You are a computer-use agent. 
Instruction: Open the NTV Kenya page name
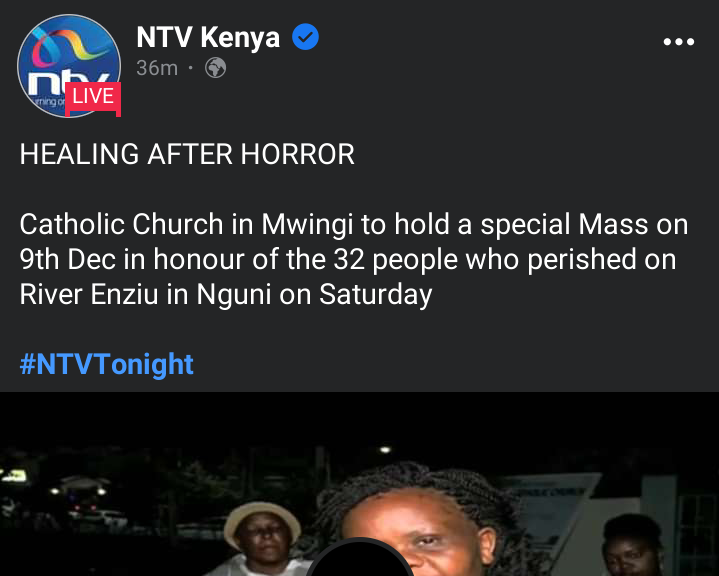(208, 37)
